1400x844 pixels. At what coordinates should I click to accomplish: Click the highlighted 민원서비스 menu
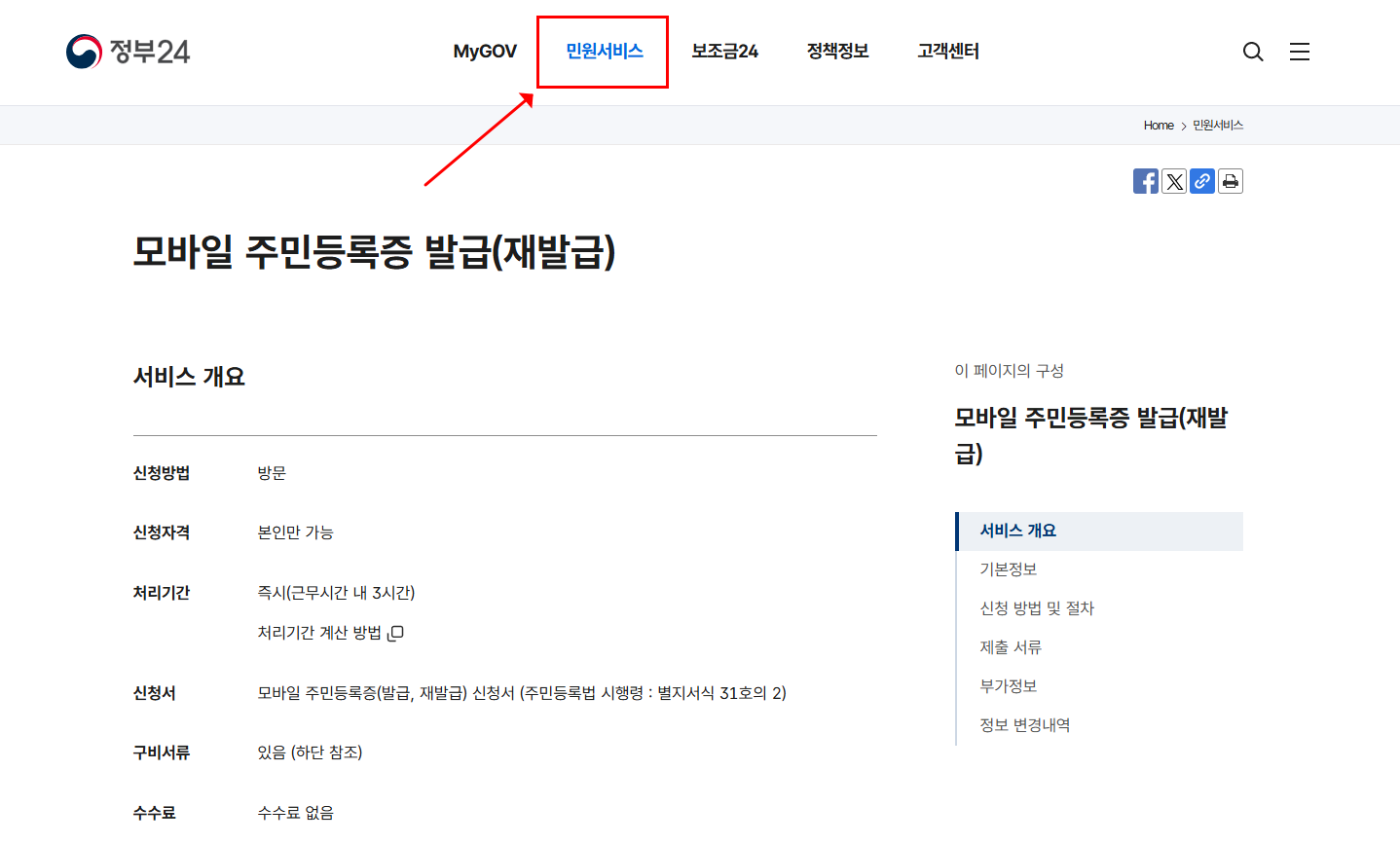point(602,51)
